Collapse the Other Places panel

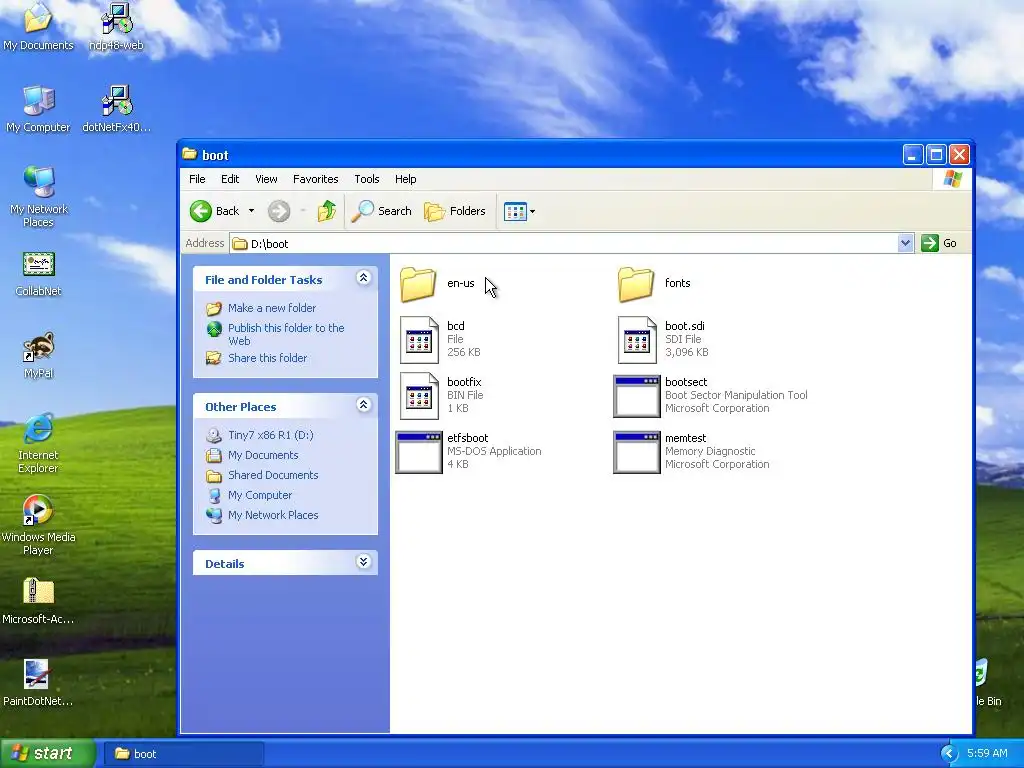pyautogui.click(x=364, y=406)
